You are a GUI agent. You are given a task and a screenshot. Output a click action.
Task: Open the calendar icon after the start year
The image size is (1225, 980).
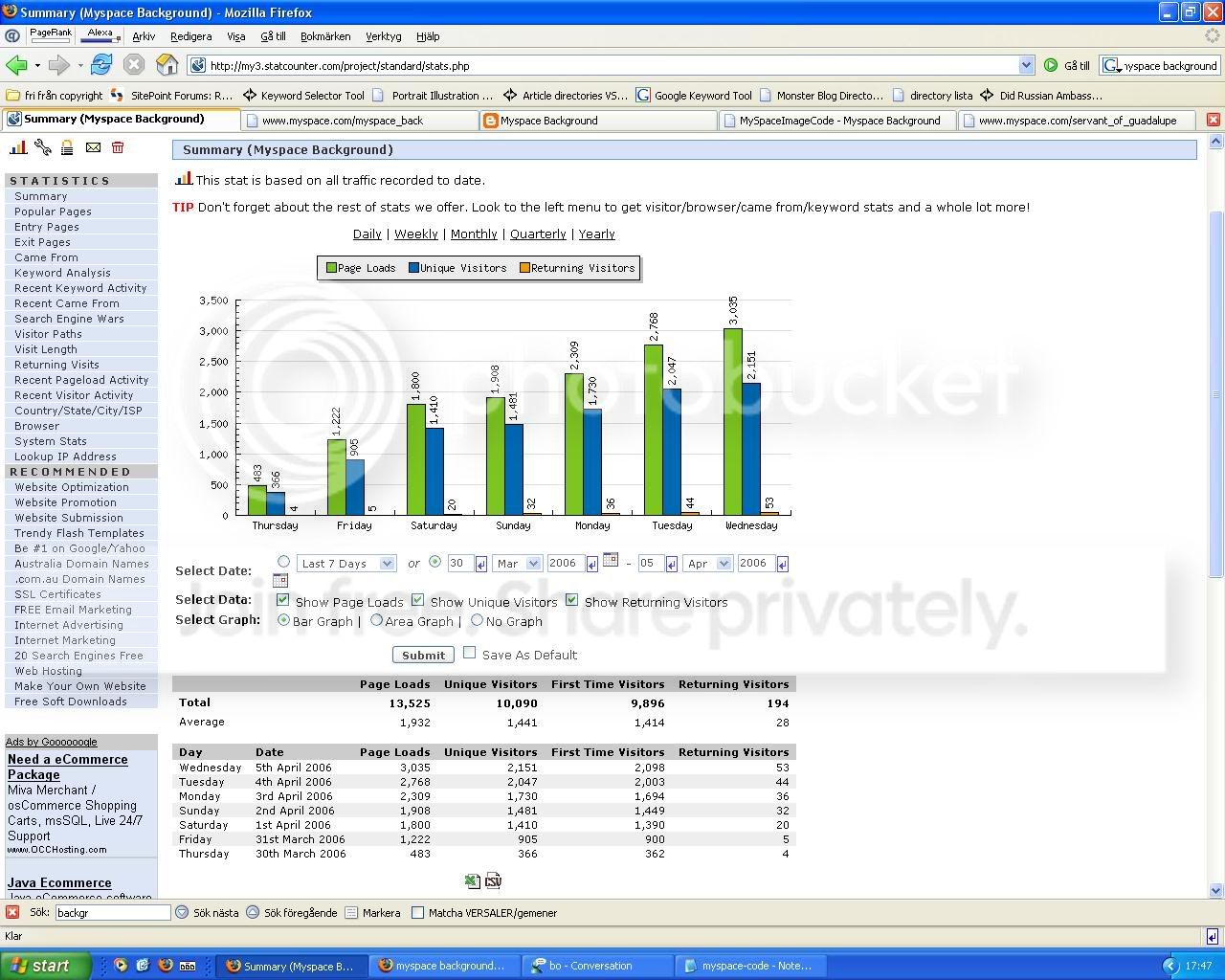[611, 560]
